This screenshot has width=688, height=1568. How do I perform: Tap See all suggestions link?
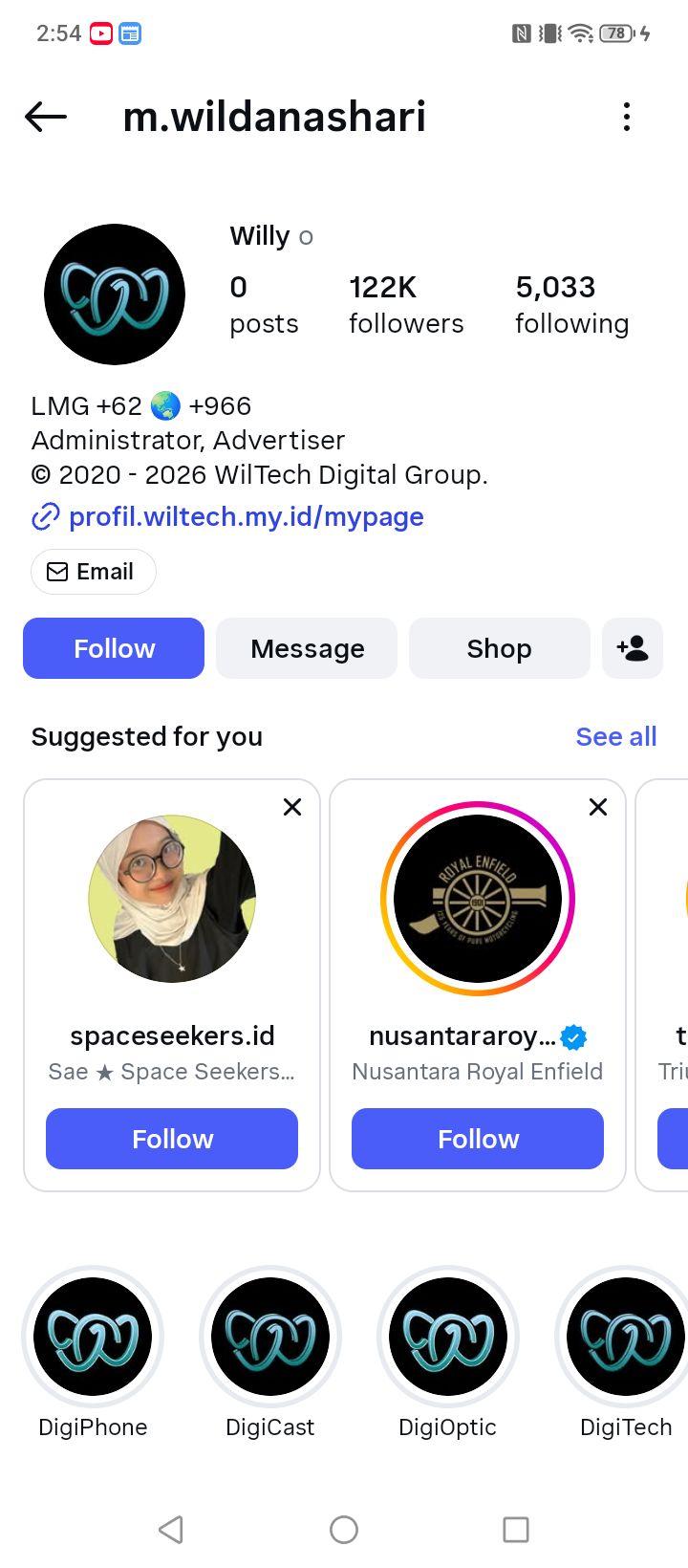pos(616,736)
